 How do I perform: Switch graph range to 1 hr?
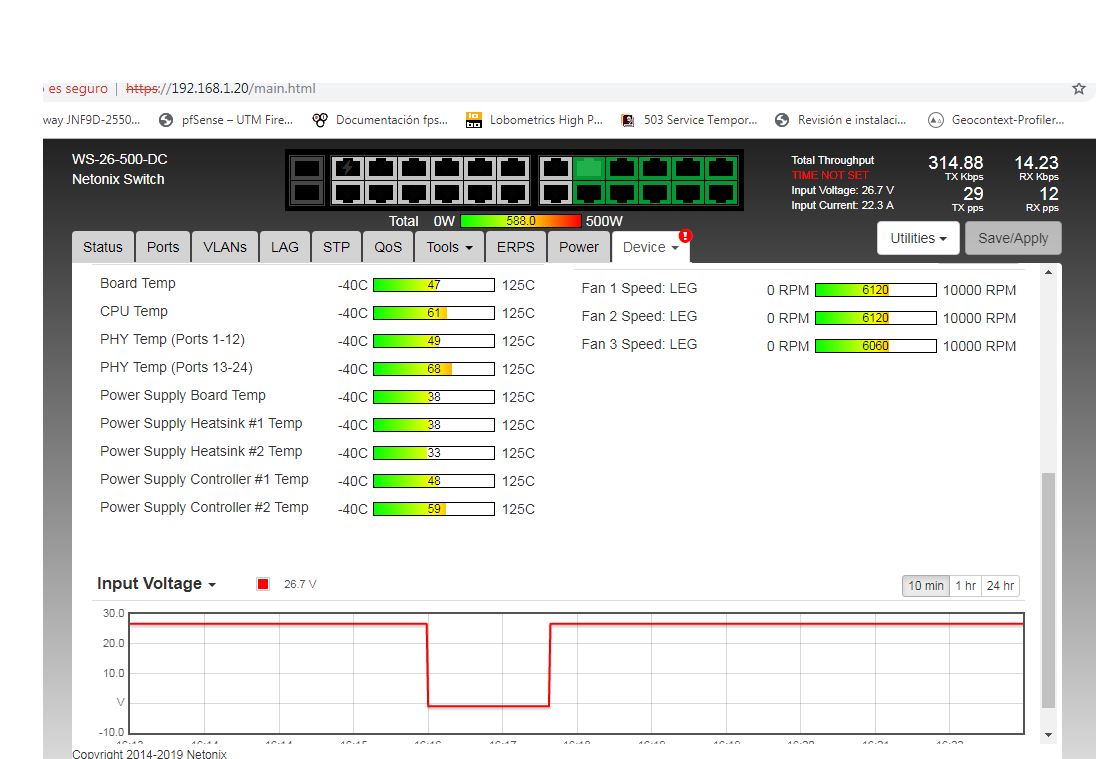pyautogui.click(x=965, y=586)
